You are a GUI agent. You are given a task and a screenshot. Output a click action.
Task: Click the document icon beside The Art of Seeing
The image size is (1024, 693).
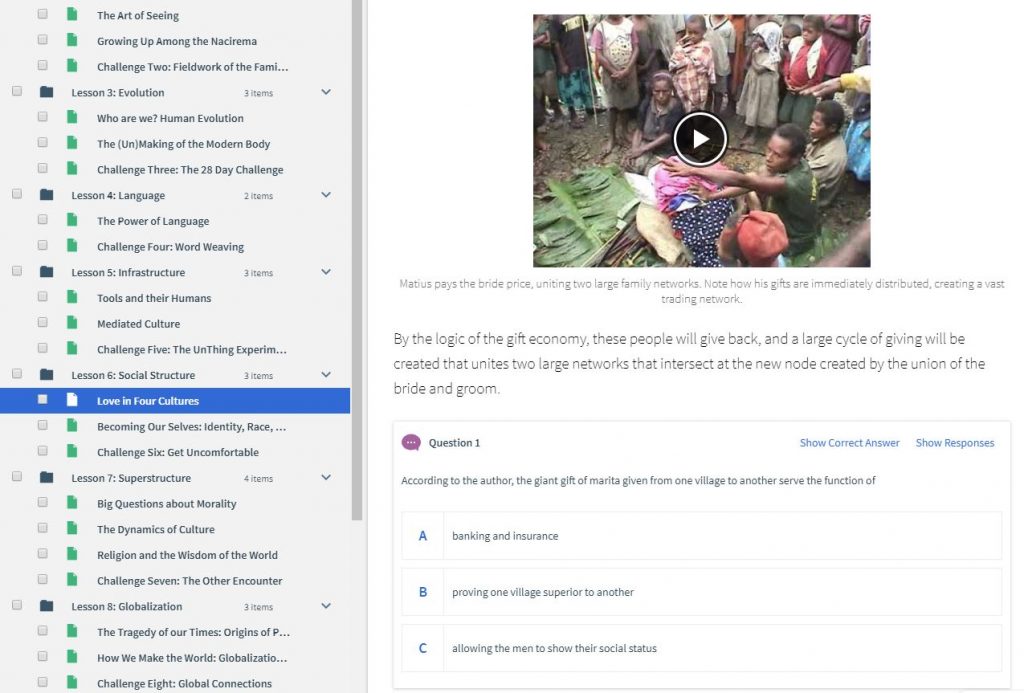coord(72,16)
